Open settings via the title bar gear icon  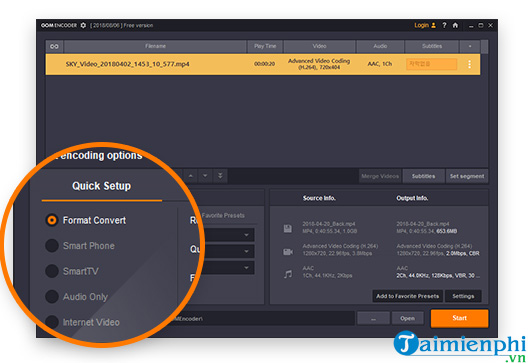[x=83, y=25]
